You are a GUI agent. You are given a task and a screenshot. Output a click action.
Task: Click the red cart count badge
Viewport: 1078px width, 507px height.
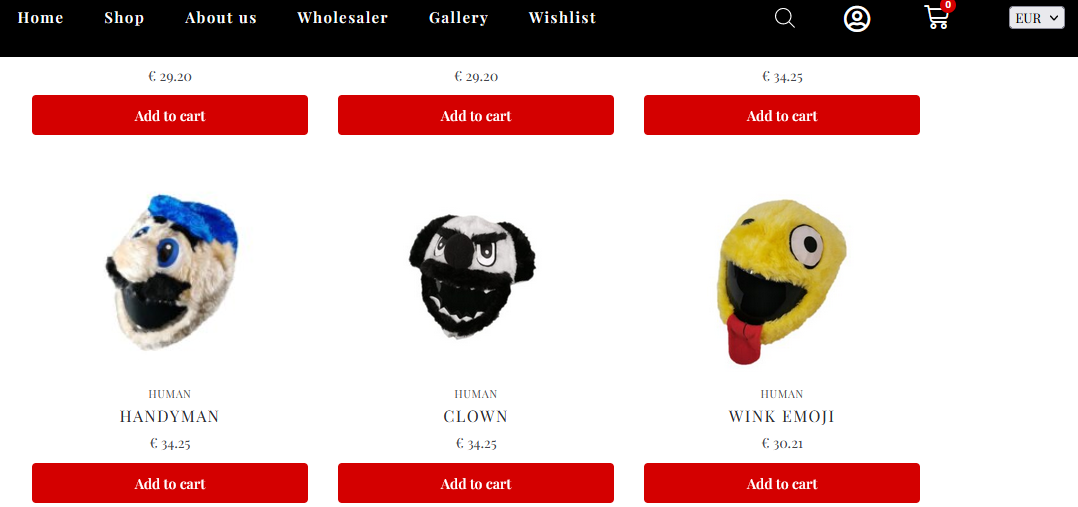[x=949, y=6]
